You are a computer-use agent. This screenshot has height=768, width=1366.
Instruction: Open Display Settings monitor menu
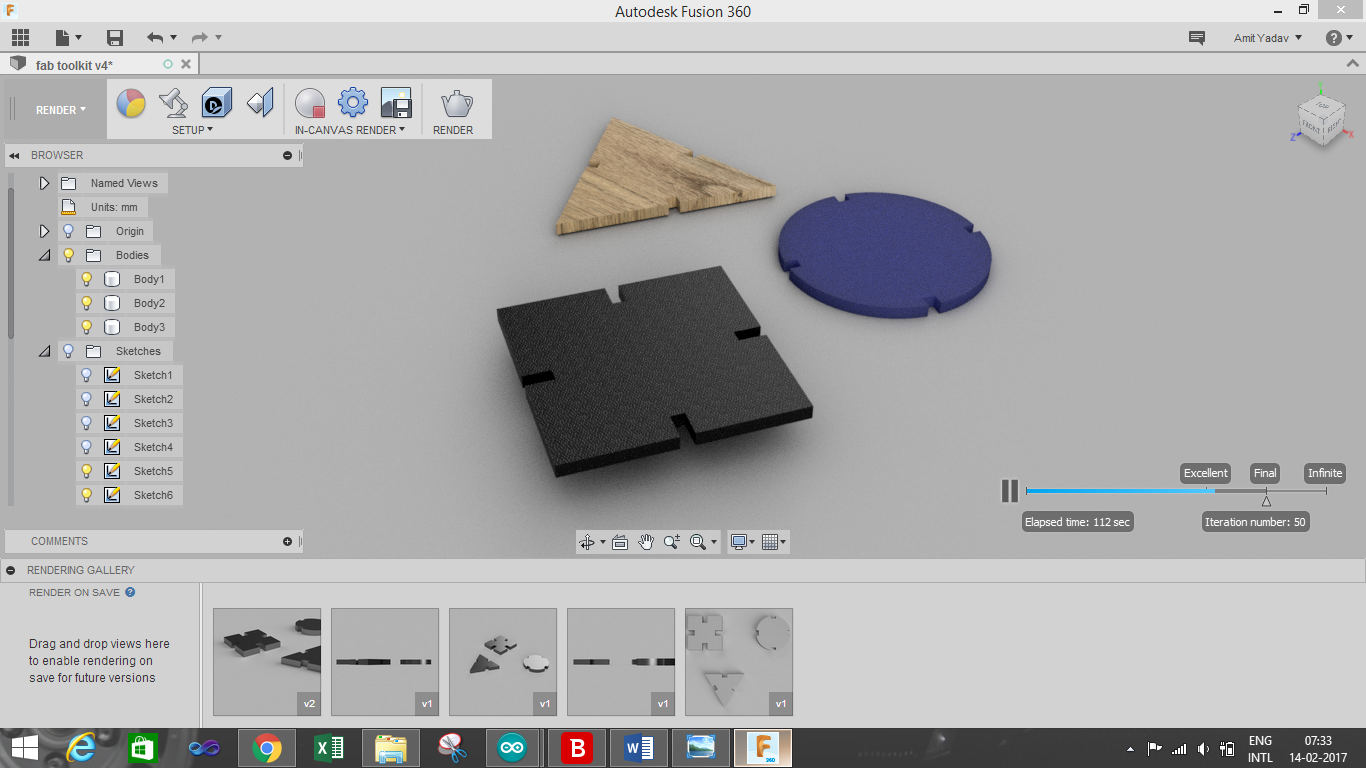pyautogui.click(x=742, y=542)
